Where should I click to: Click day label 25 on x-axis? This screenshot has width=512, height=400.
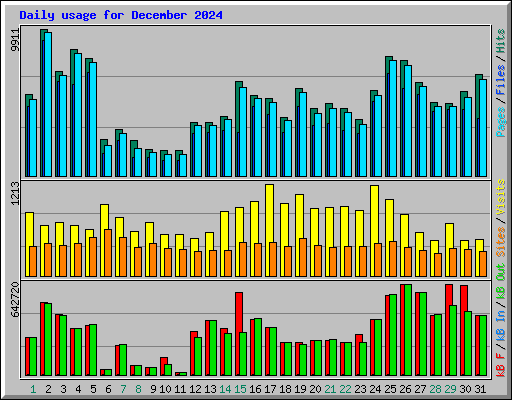coord(390,389)
